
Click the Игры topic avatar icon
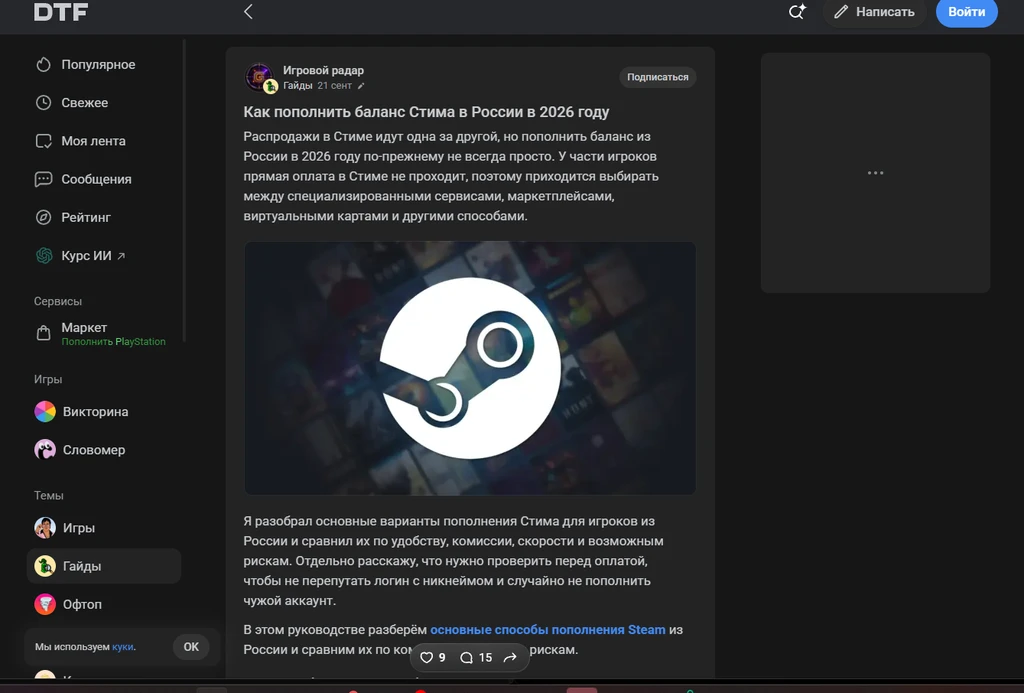pyautogui.click(x=44, y=528)
